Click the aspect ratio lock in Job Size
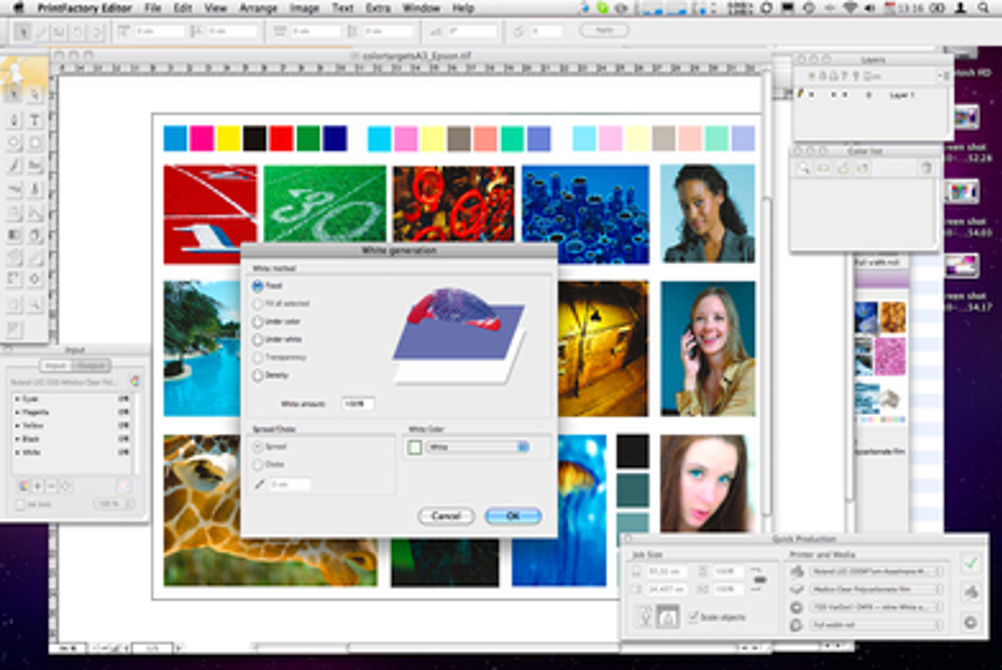 coord(759,579)
